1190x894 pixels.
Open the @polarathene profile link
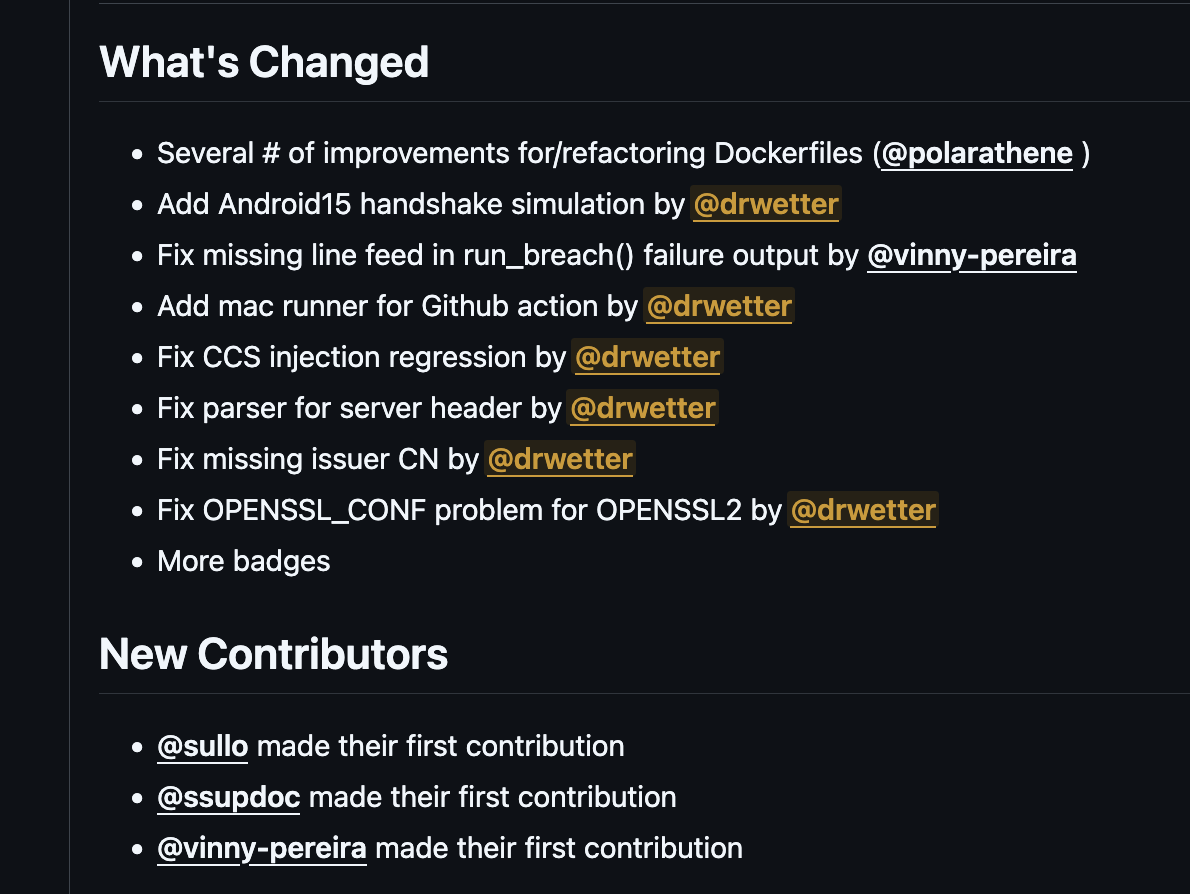[977, 154]
